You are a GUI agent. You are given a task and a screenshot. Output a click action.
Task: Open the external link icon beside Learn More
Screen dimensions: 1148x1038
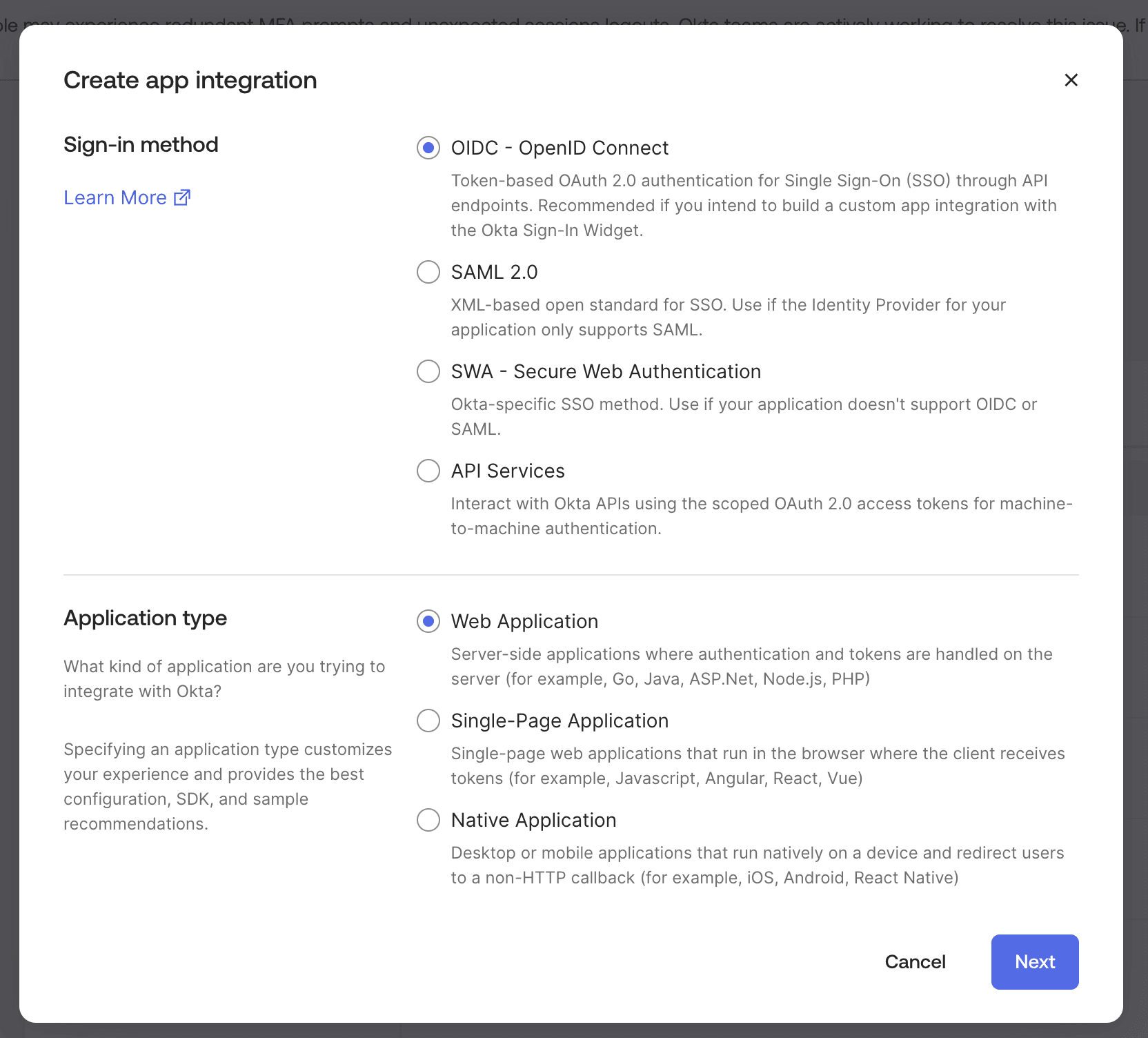tap(182, 197)
